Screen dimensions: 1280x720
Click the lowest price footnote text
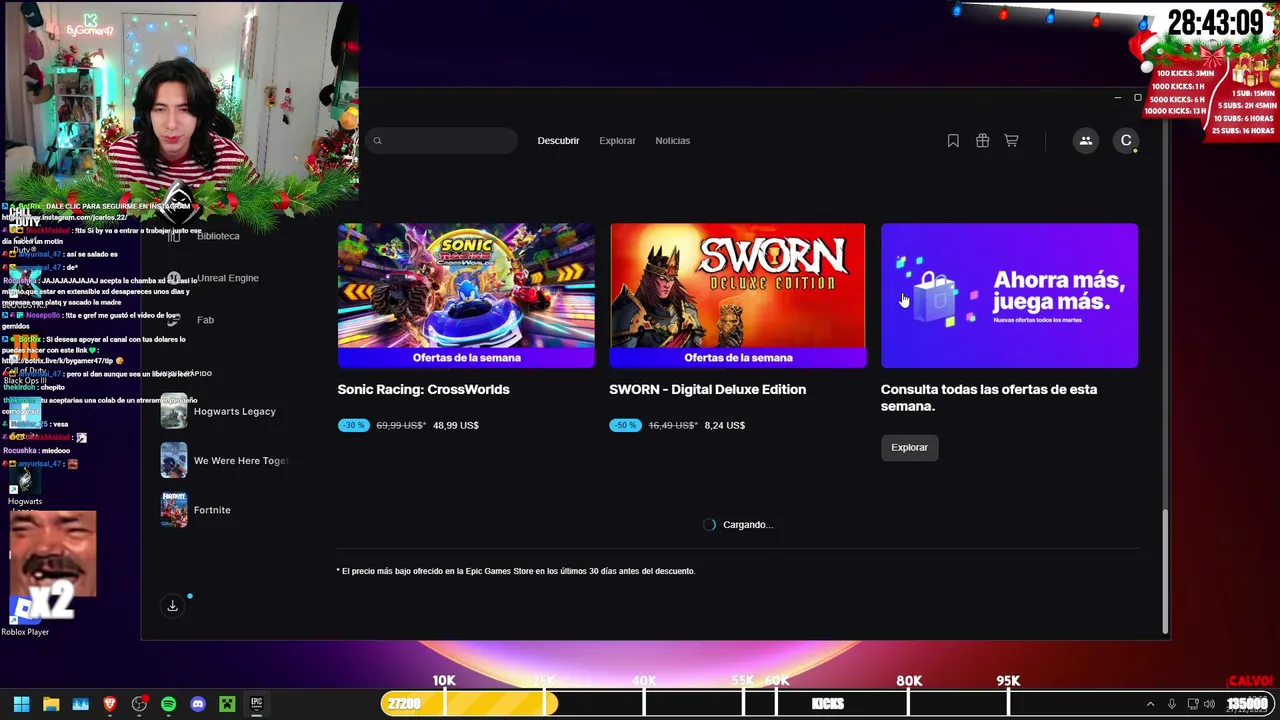coord(516,571)
